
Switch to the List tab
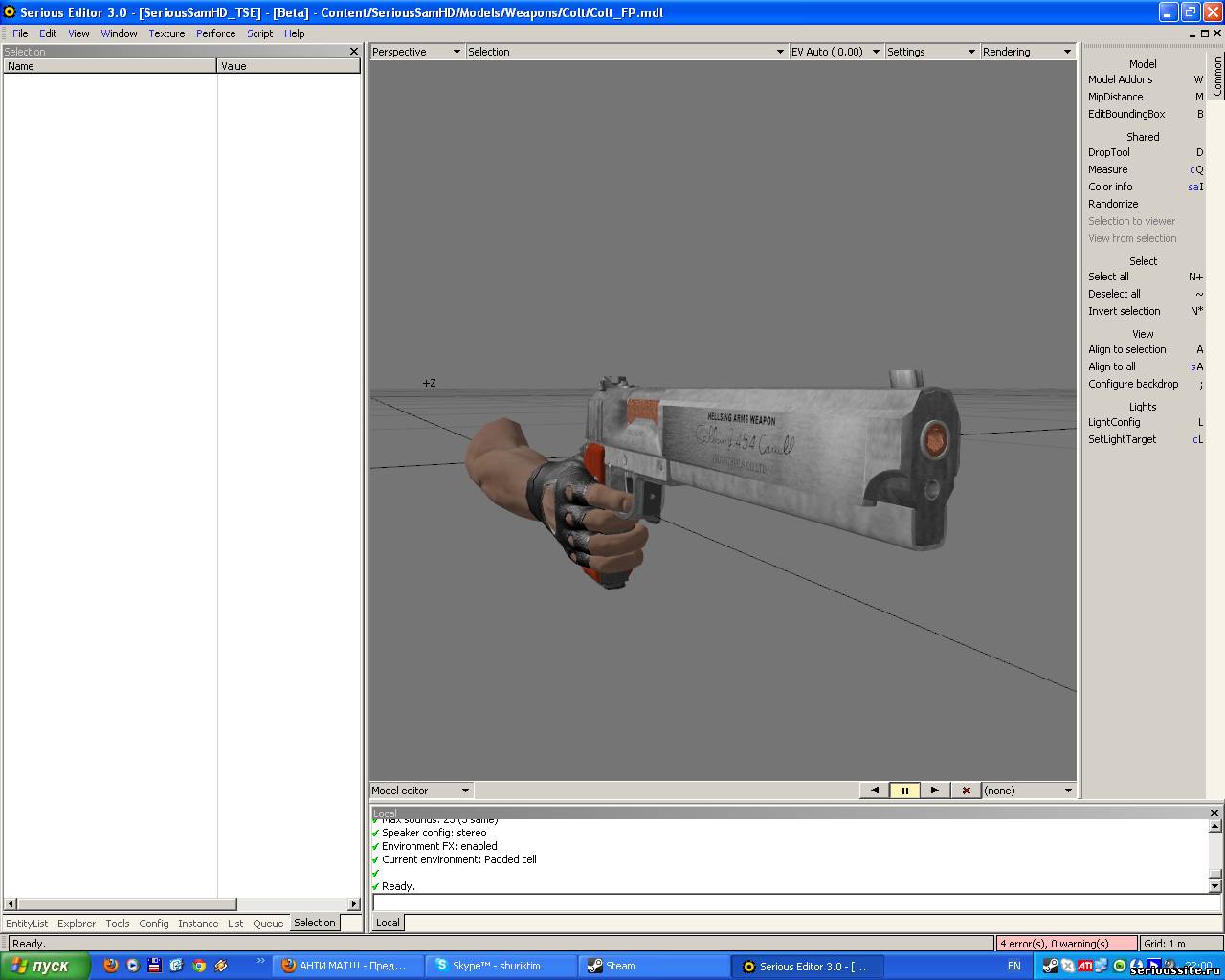click(x=235, y=924)
